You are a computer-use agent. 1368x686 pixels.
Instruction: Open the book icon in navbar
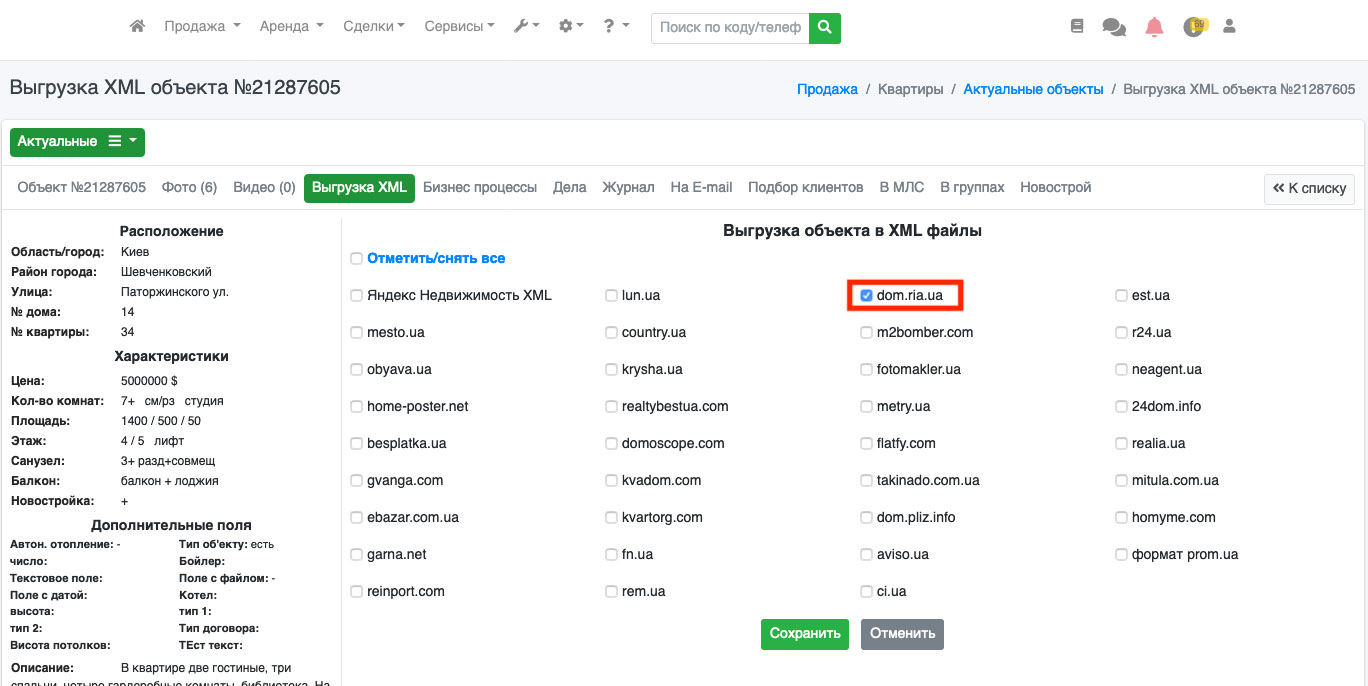point(1077,27)
